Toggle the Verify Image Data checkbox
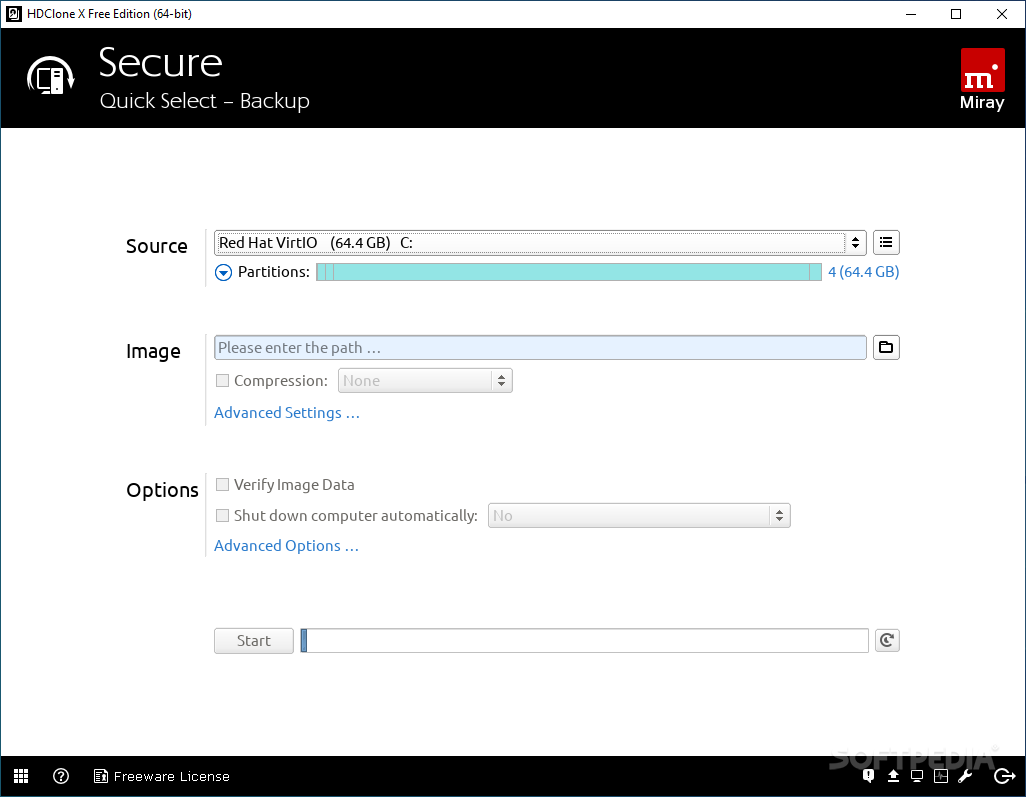1026x797 pixels. coord(222,484)
